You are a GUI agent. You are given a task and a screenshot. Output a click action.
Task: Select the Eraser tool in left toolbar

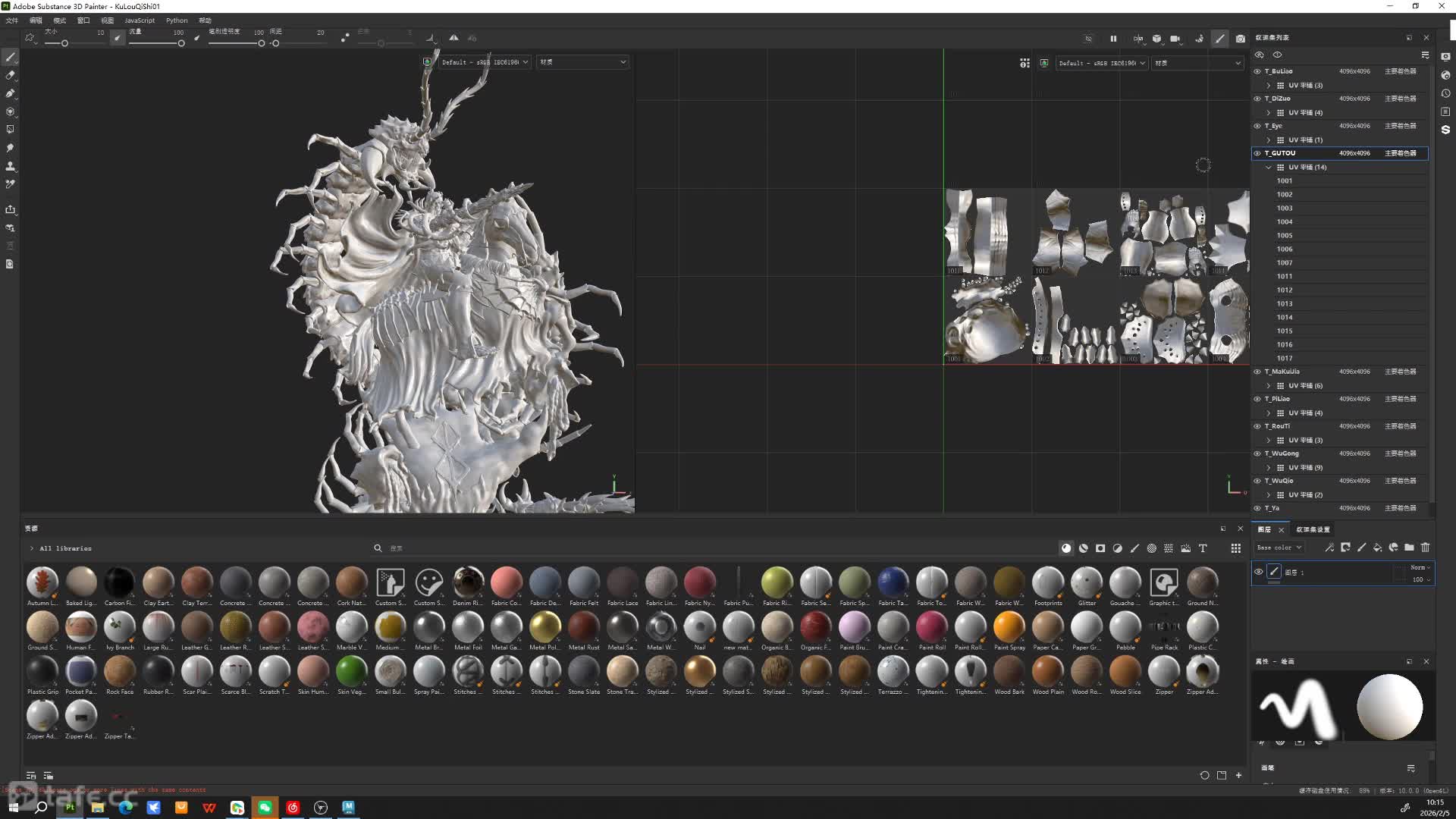tap(11, 75)
